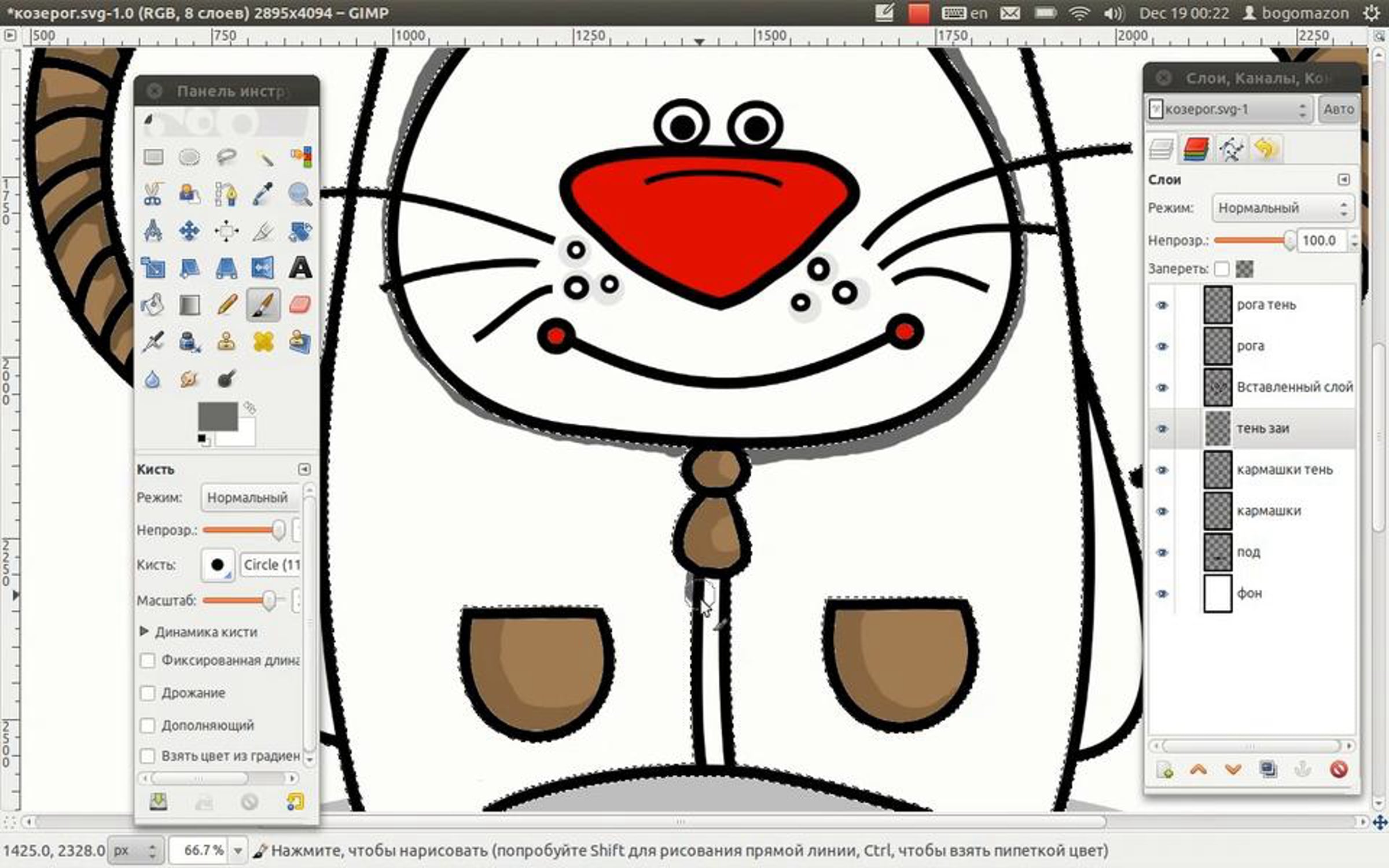Select the Text tool

300,269
